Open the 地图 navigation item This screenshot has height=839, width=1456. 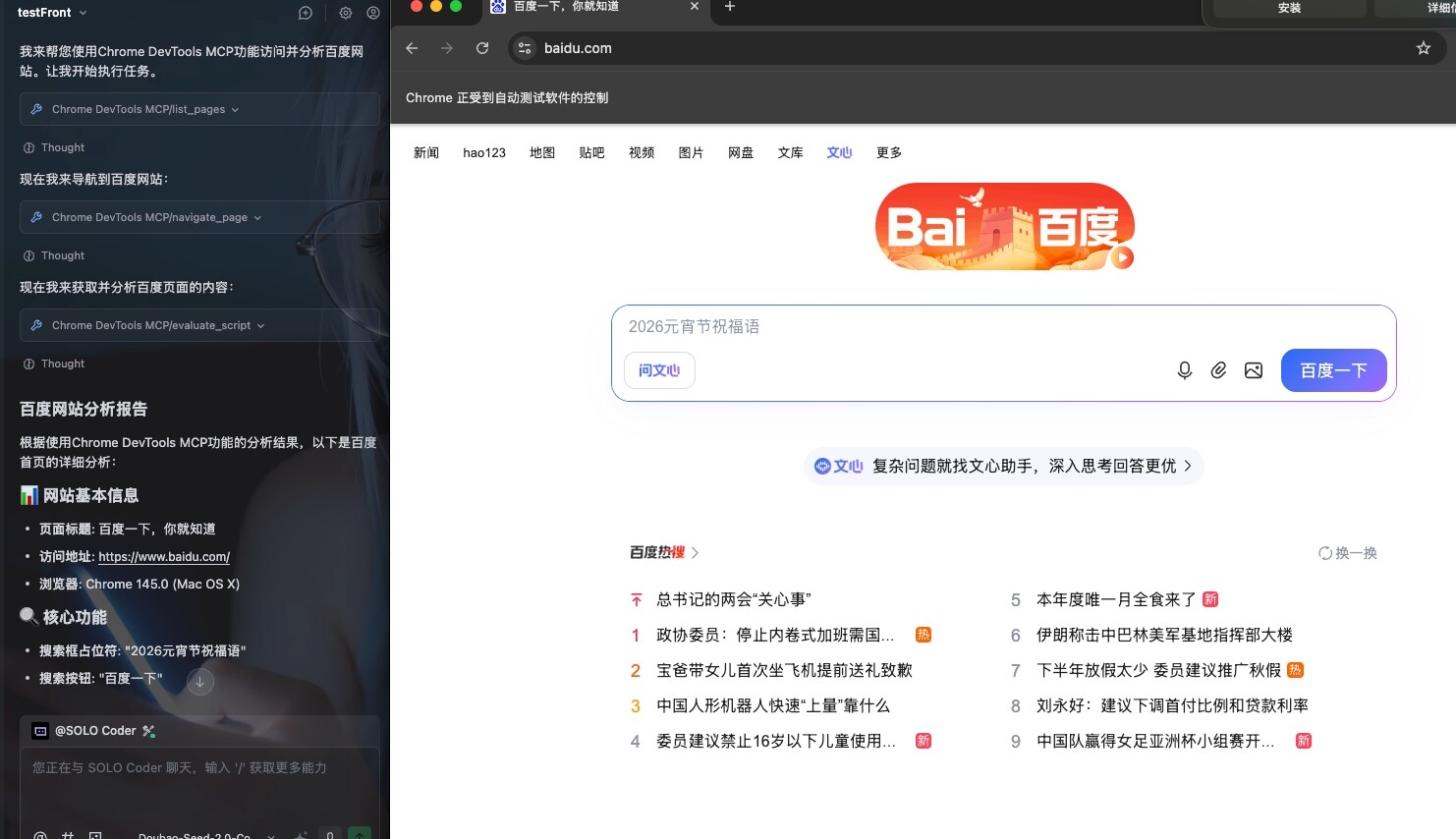pyautogui.click(x=542, y=152)
